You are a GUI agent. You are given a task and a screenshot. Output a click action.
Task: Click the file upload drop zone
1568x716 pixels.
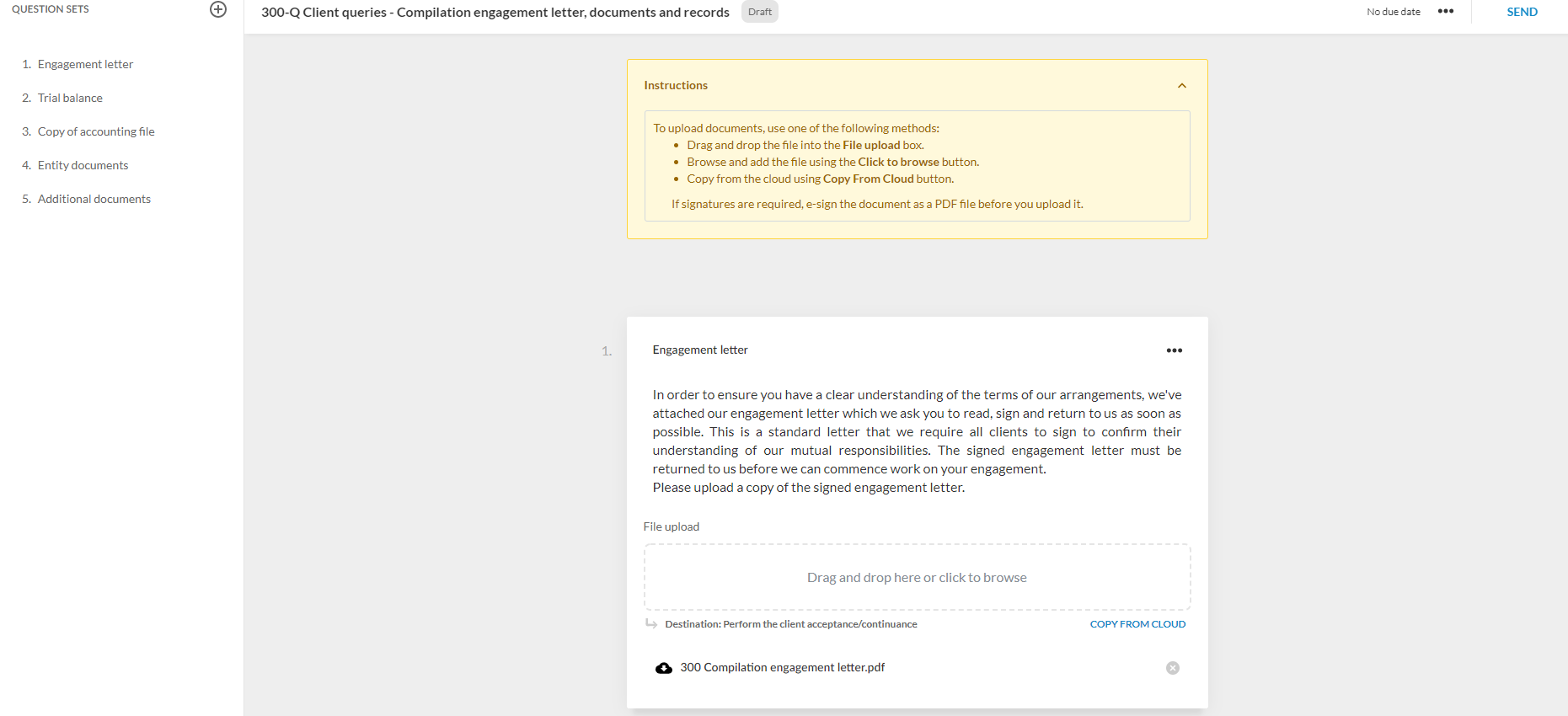[917, 577]
